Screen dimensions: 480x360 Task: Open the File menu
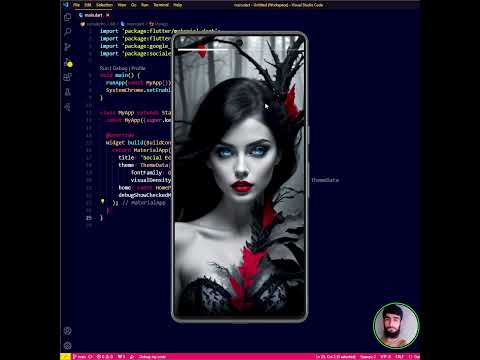76,5
